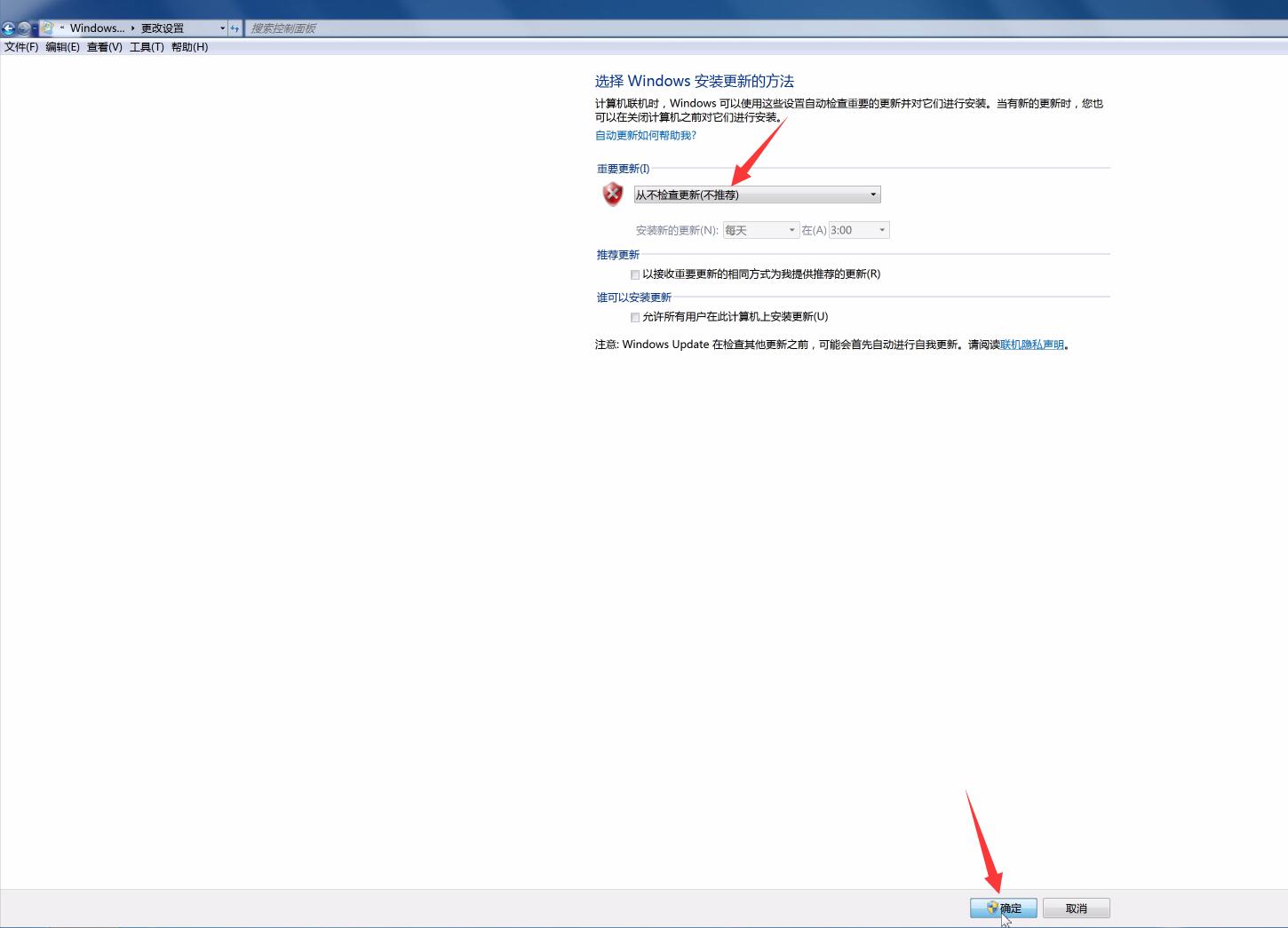Open the 3:00 install-time dropdown
Viewport: 1288px width, 928px height.
pyautogui.click(x=859, y=230)
